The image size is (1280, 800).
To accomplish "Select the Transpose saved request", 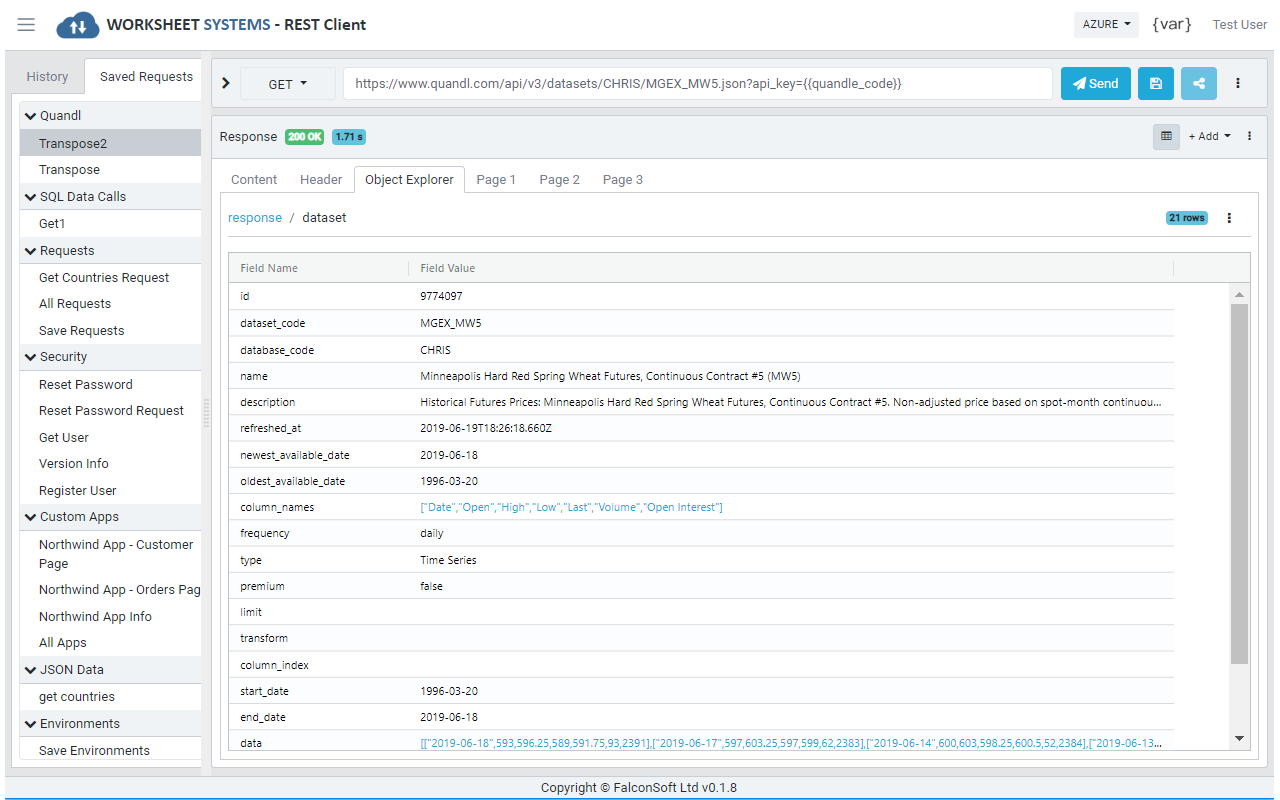I will pos(110,169).
